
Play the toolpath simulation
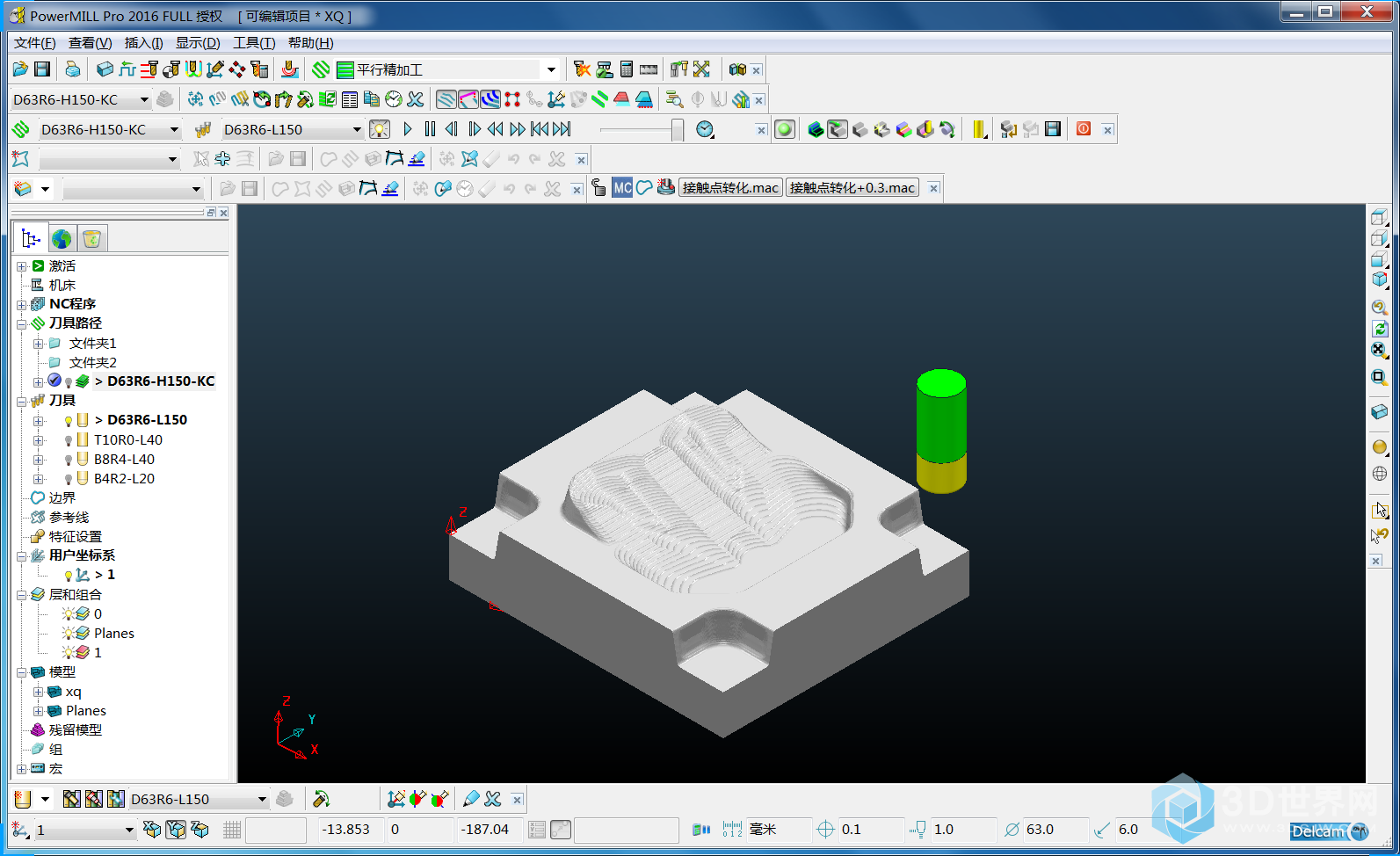(x=408, y=129)
